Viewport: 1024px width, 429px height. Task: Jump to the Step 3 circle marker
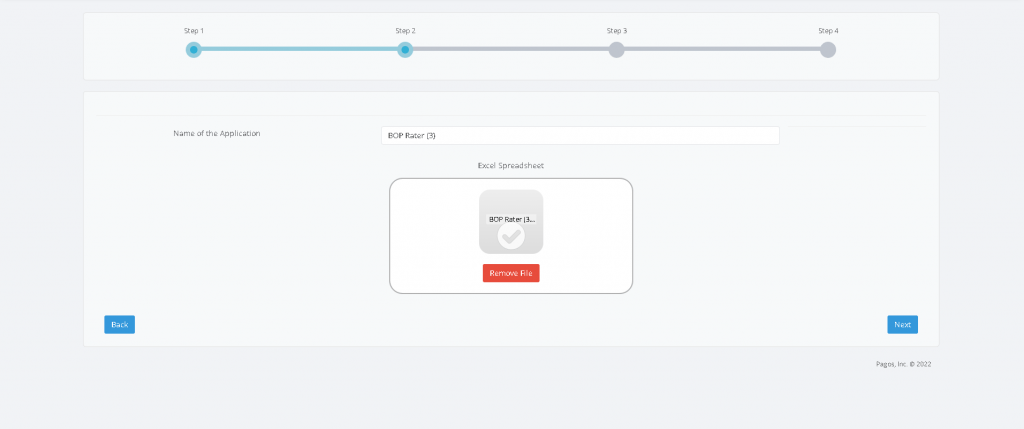(617, 50)
